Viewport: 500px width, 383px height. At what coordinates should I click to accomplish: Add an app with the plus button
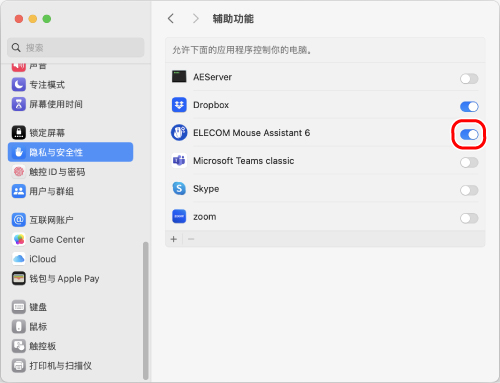pyautogui.click(x=174, y=239)
